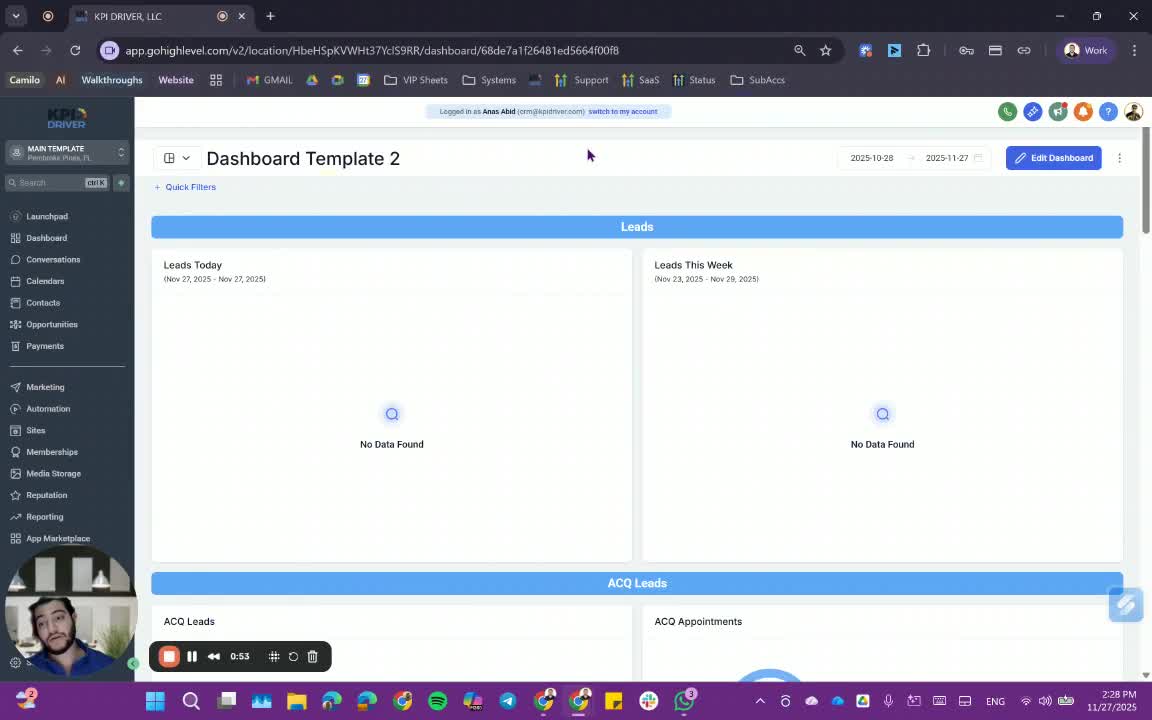Open the Systems bookmark folder

click(x=489, y=80)
